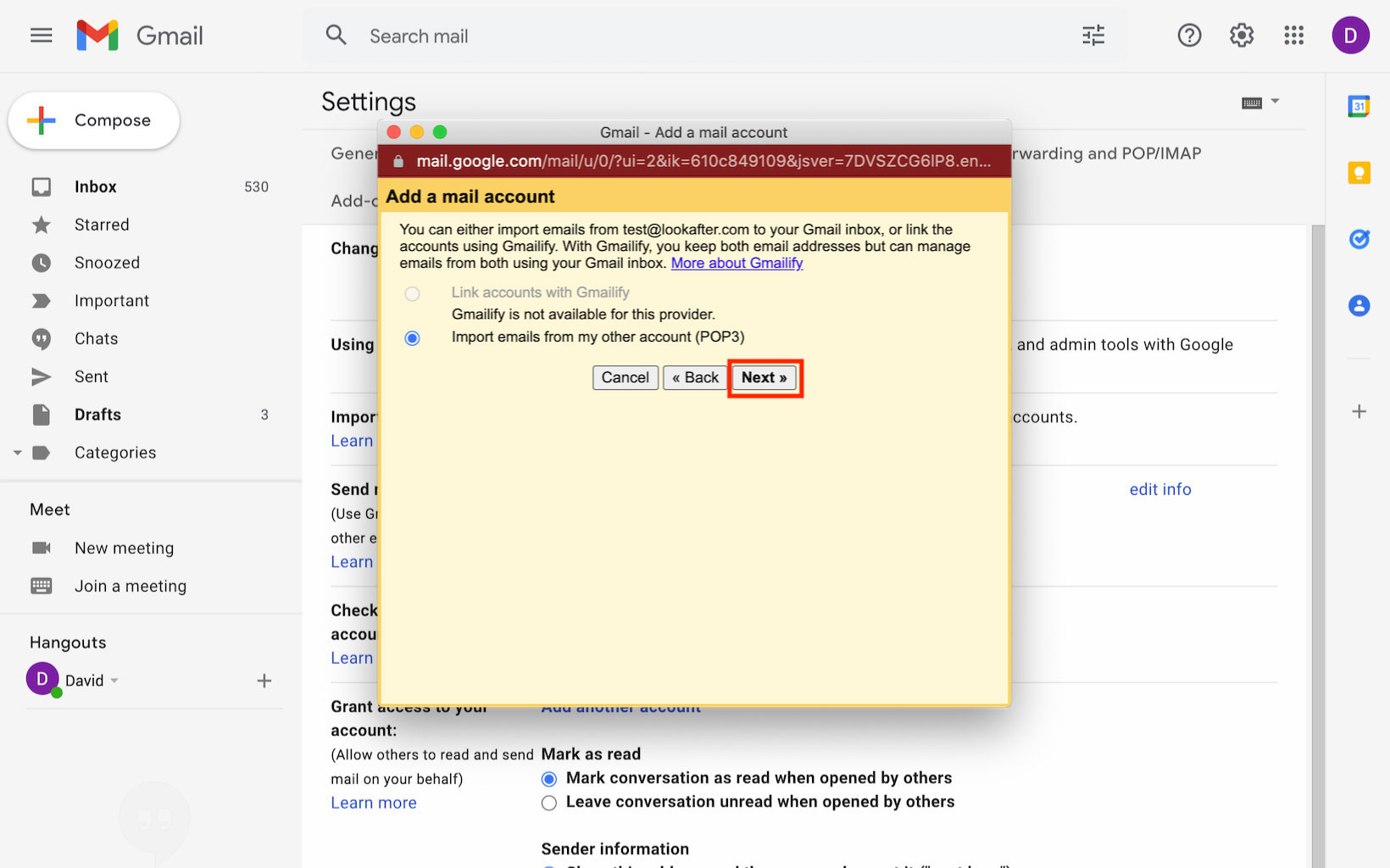
Task: Open David's Hangouts status dropdown
Action: [114, 681]
